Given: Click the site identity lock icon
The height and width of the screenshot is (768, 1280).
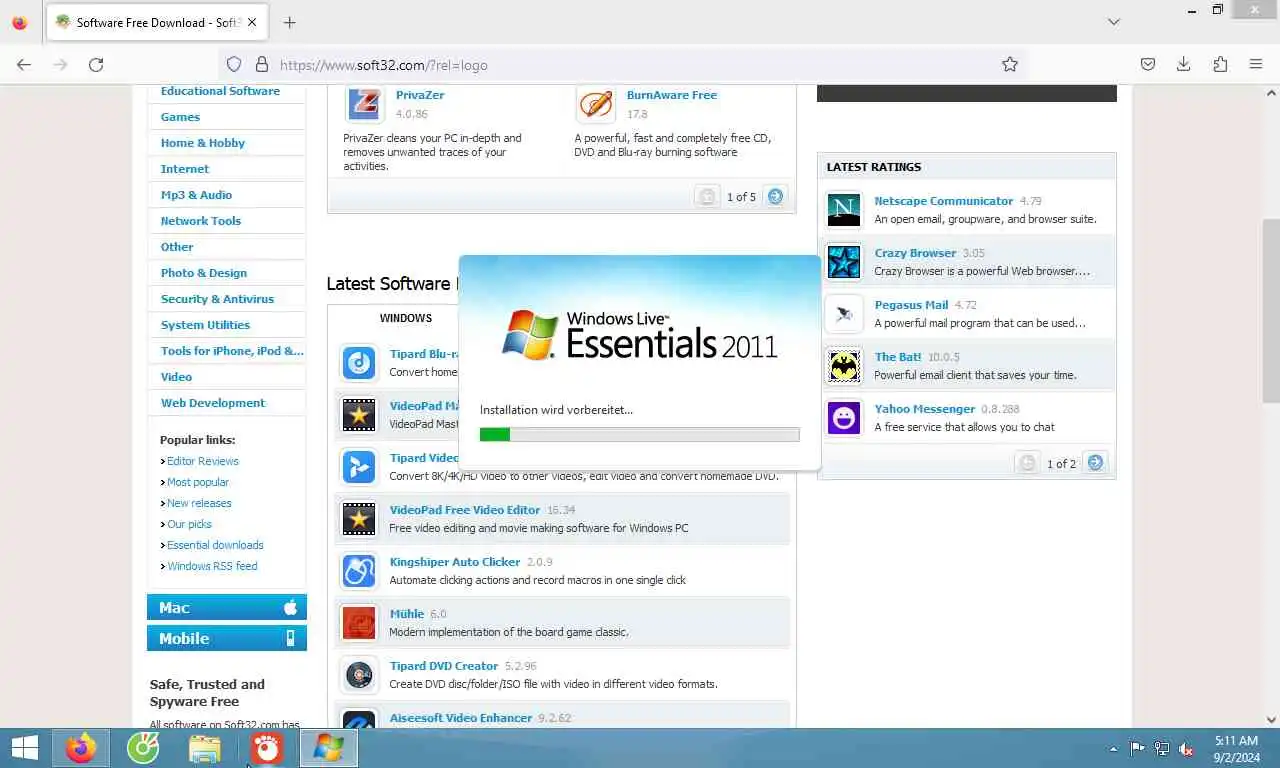Looking at the screenshot, I should [262, 64].
